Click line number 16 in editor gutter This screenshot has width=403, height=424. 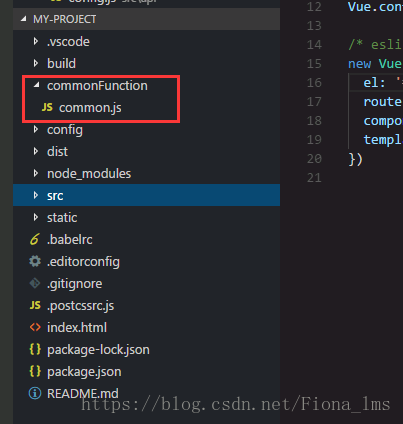point(314,83)
